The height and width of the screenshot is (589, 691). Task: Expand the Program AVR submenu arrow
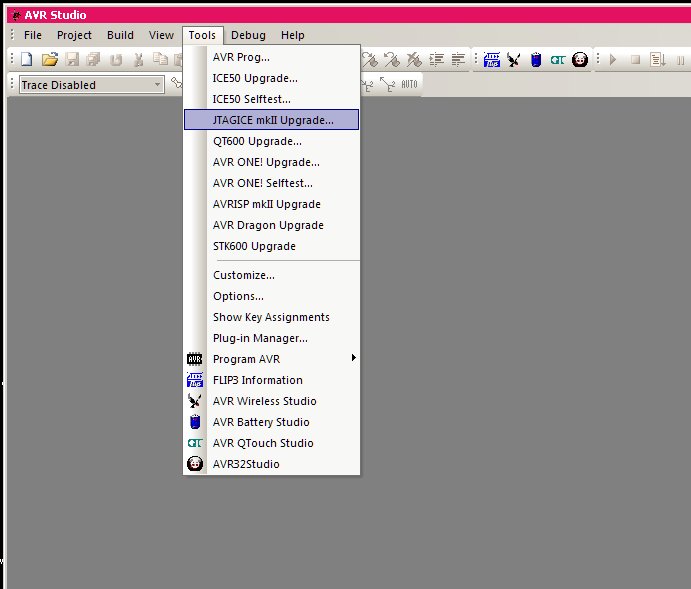point(353,357)
